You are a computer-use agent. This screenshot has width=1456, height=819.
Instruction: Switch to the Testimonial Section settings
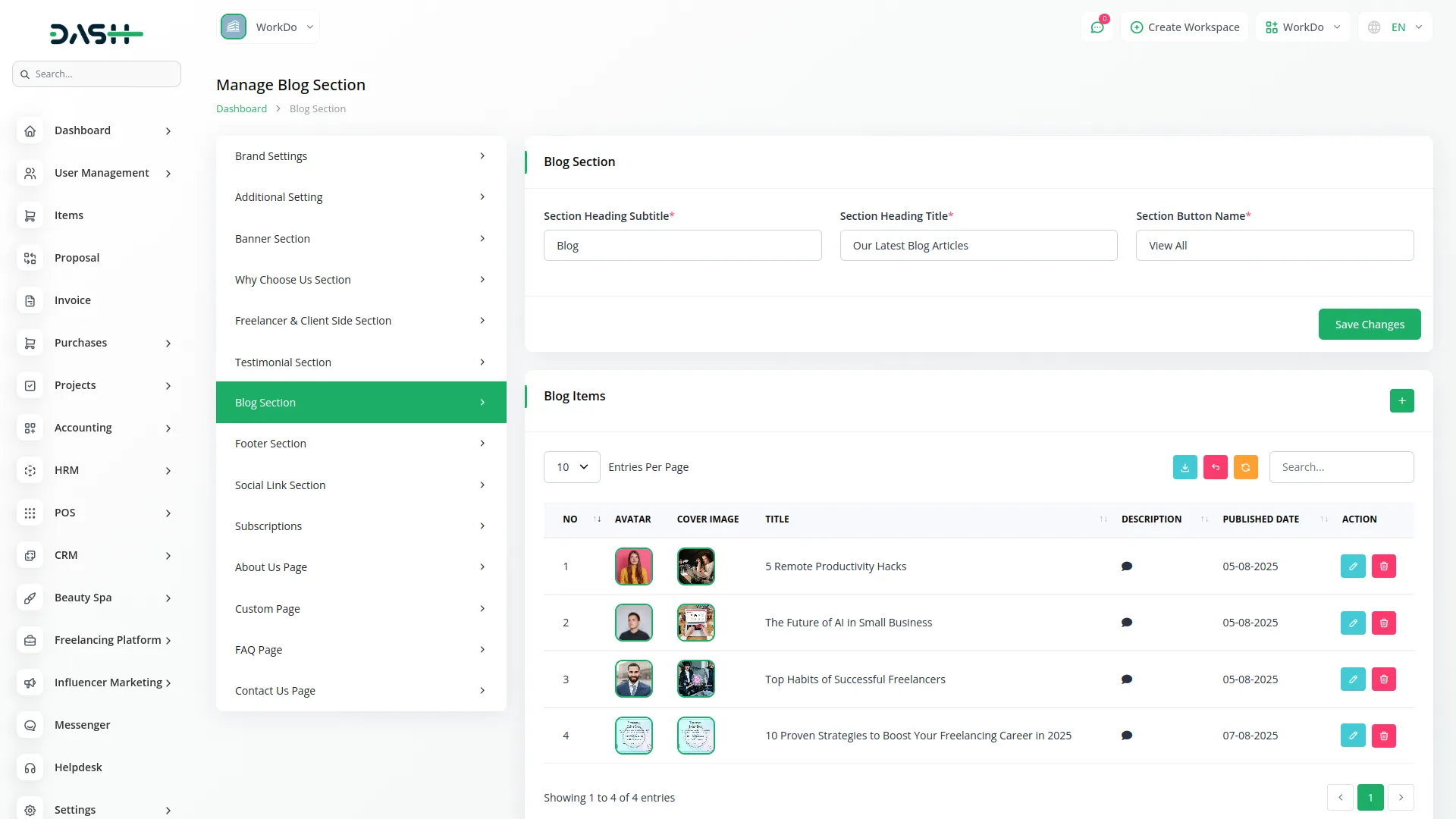point(360,362)
